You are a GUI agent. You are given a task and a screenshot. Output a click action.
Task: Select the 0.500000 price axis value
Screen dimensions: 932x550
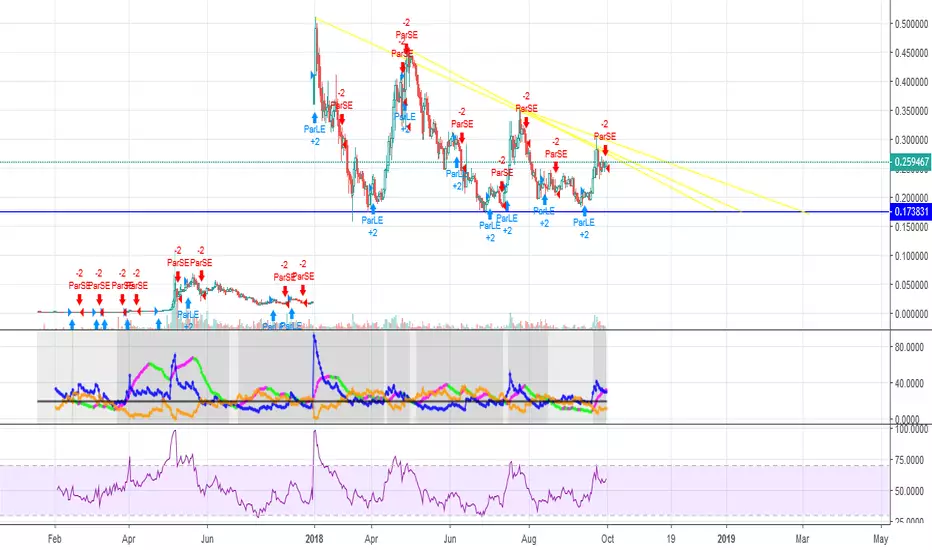[x=911, y=24]
